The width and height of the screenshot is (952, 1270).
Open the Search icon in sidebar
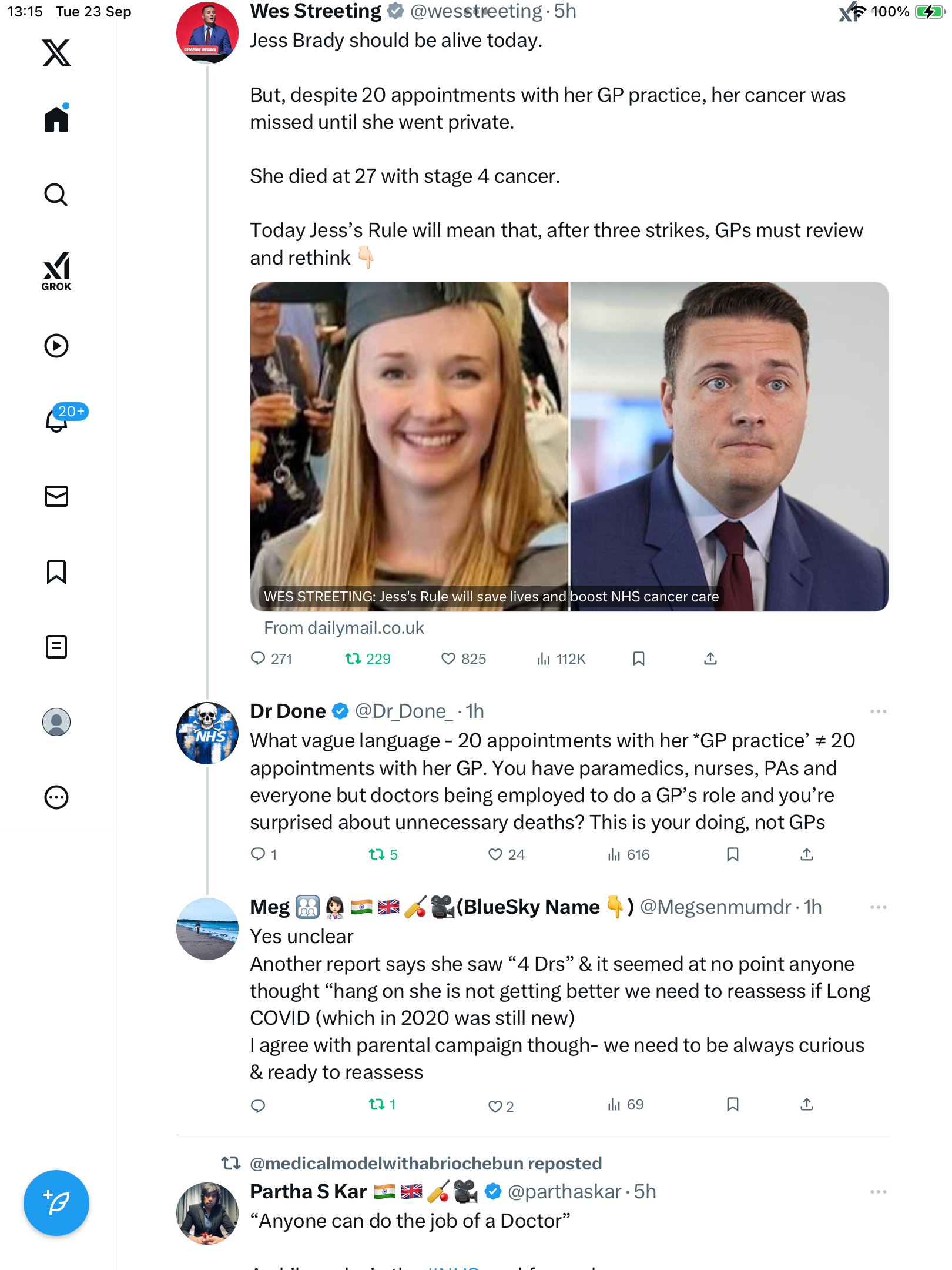[56, 195]
